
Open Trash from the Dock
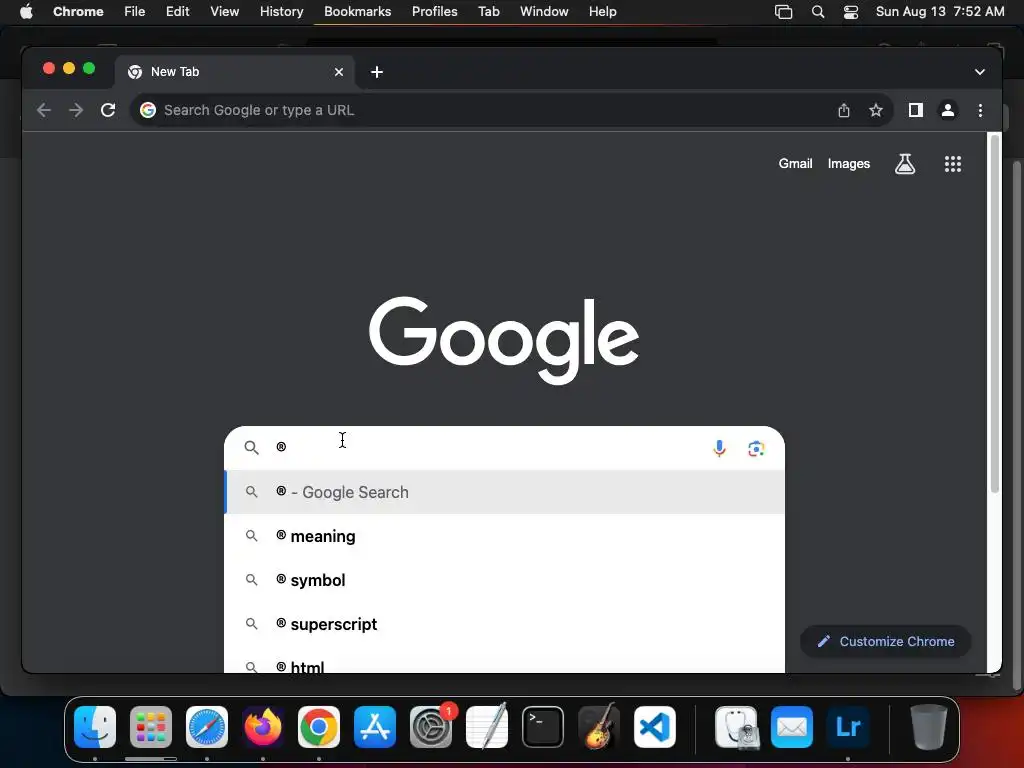tap(929, 727)
